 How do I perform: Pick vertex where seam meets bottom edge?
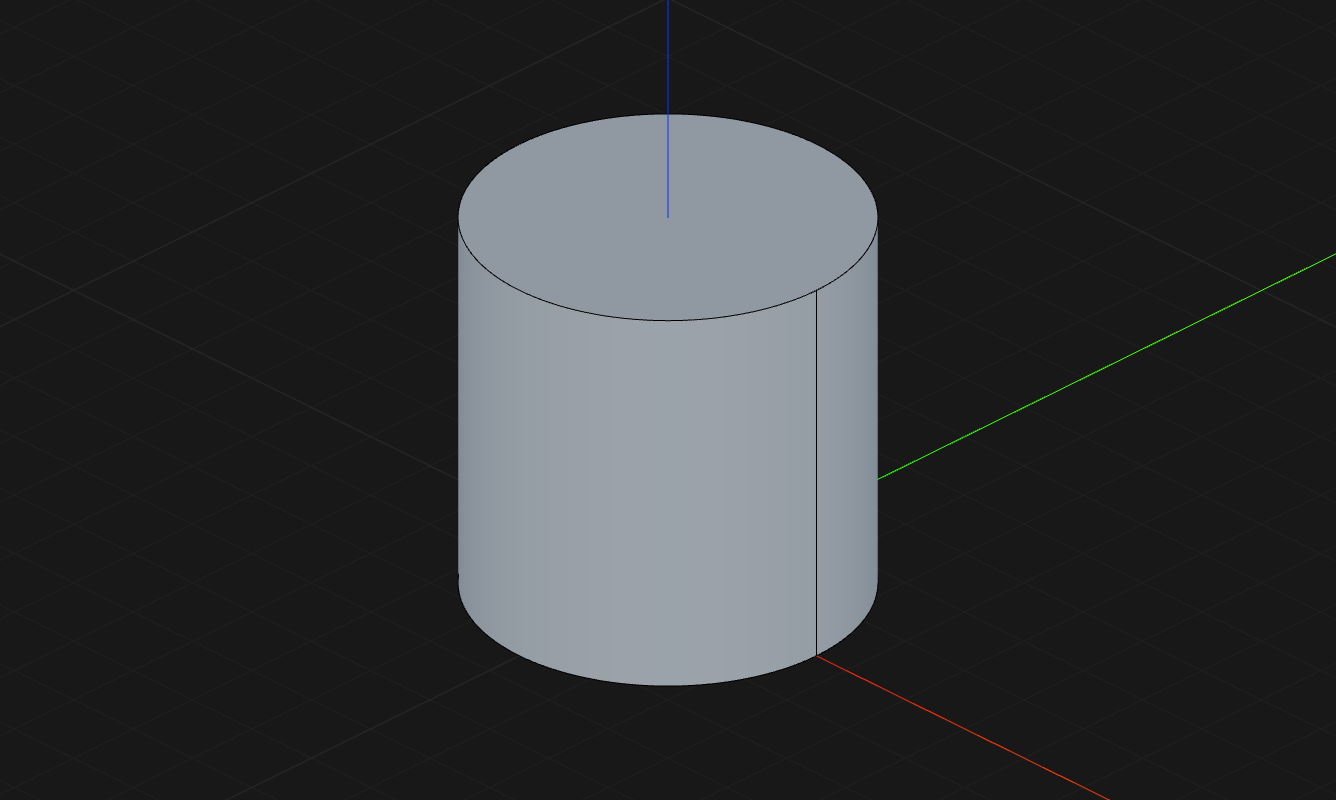tap(817, 655)
